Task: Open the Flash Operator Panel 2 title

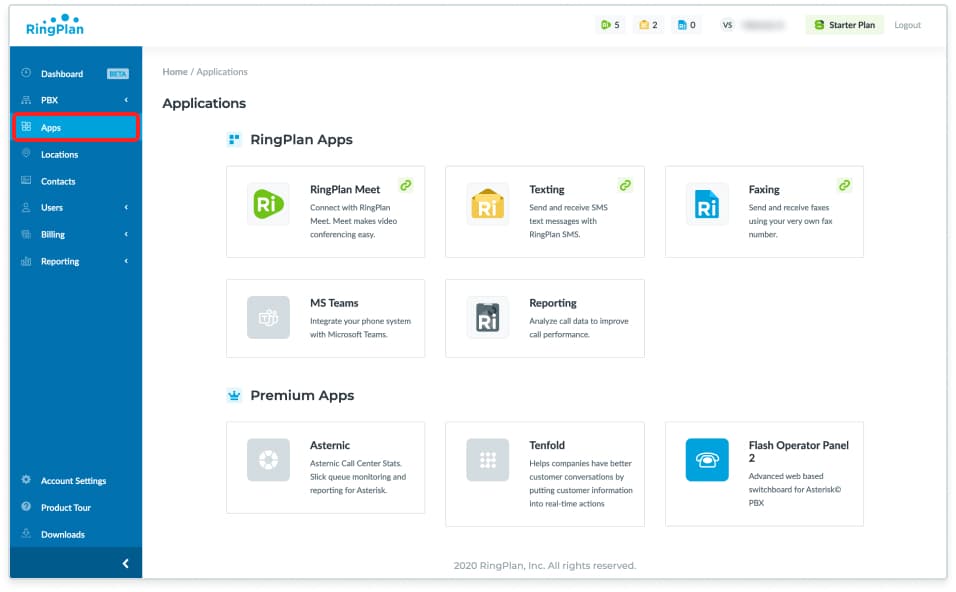Action: 799,451
